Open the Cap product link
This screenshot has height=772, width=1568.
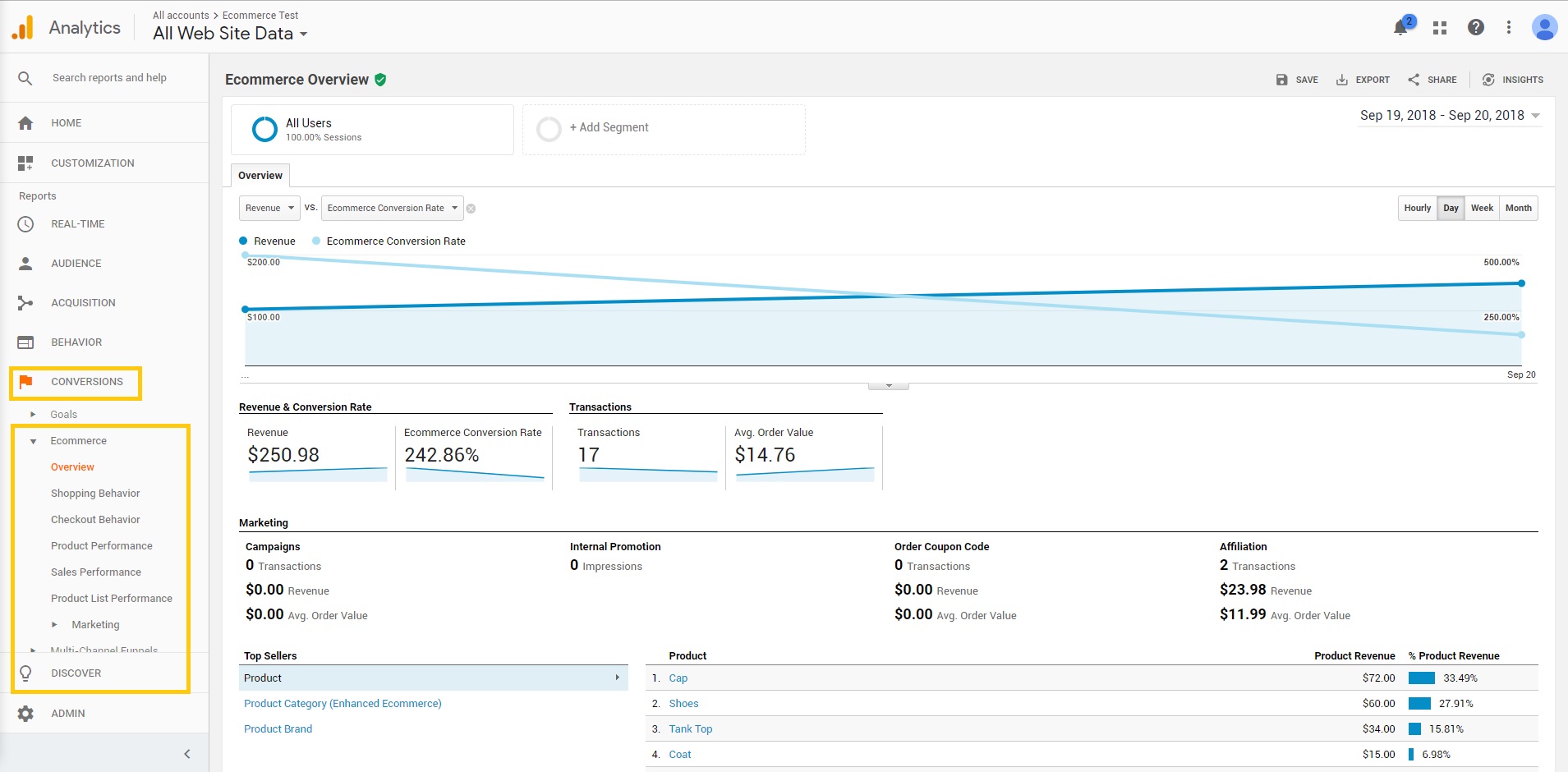click(x=678, y=678)
